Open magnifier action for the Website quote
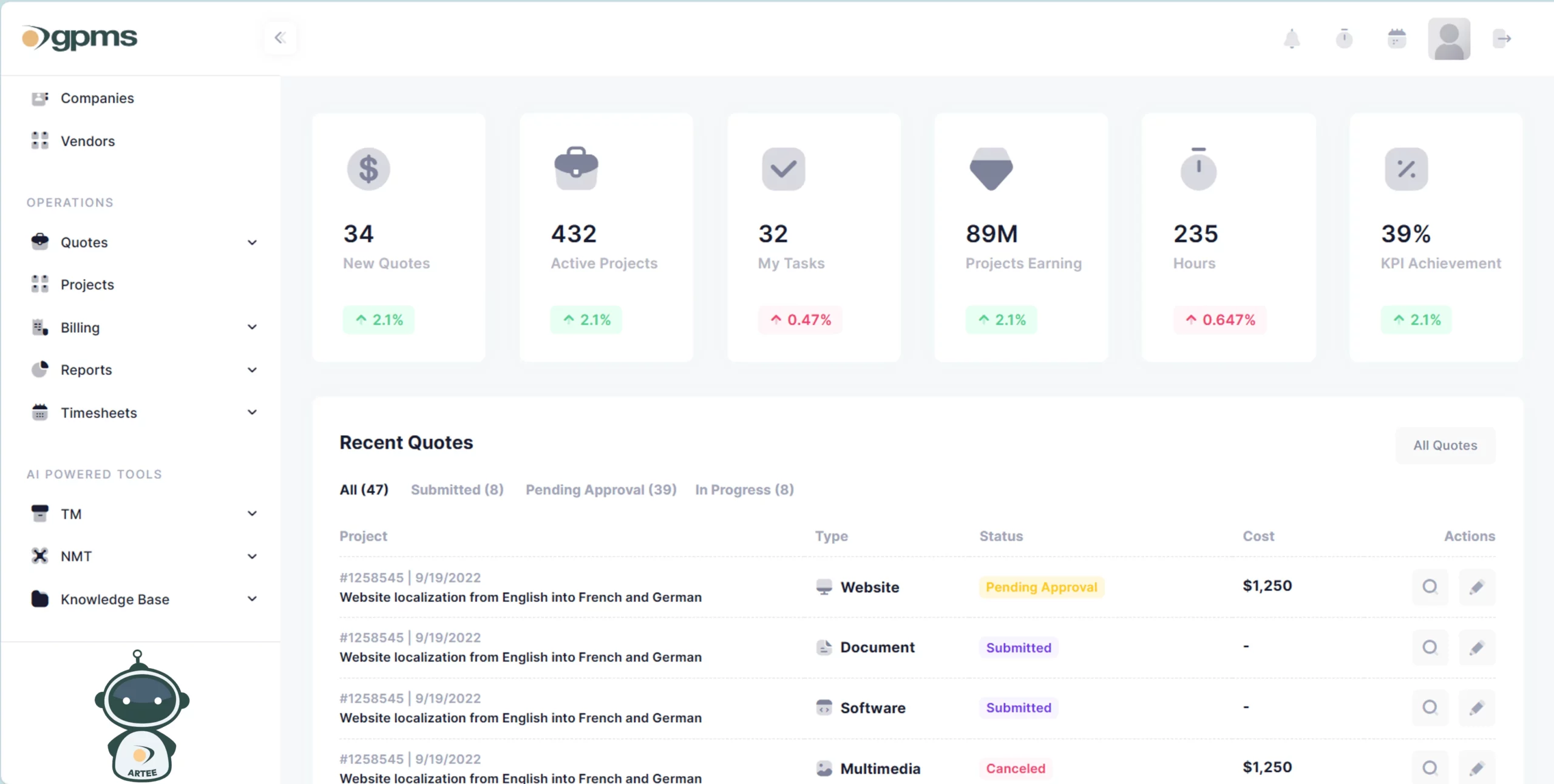This screenshot has width=1554, height=784. [1430, 587]
